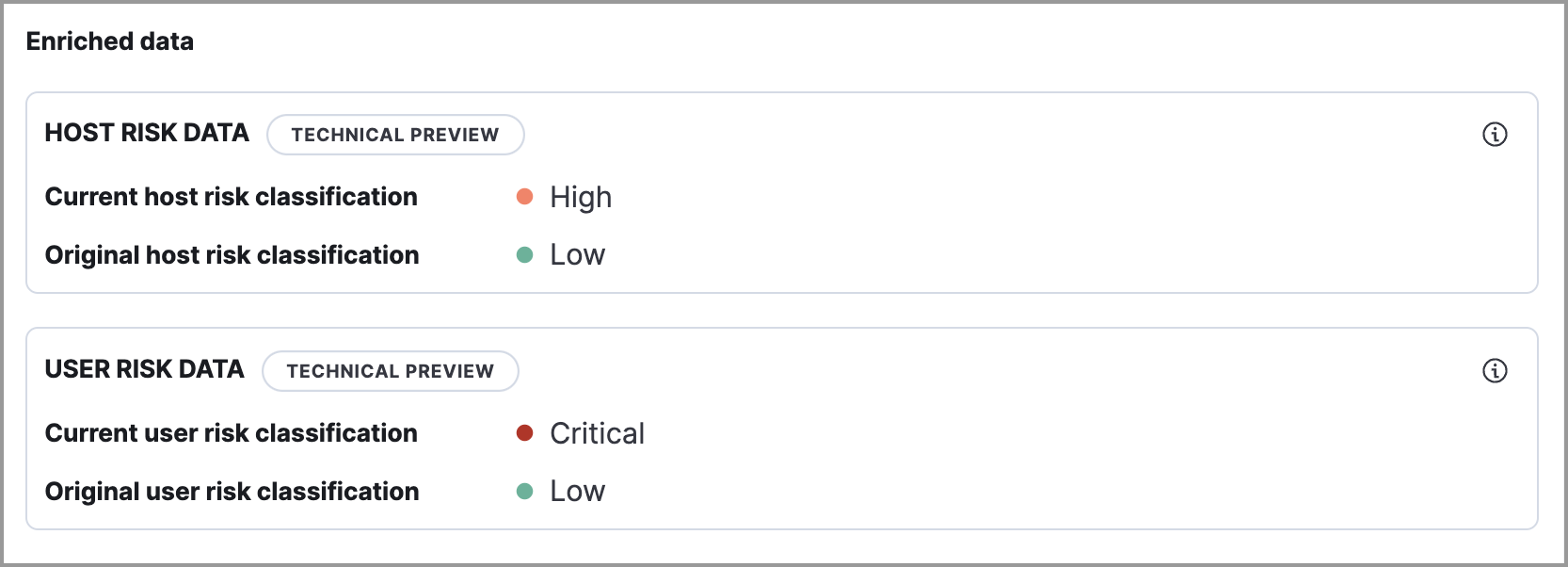This screenshot has width=1568, height=567.
Task: Select the HOST RISK DATA heading
Action: [147, 133]
